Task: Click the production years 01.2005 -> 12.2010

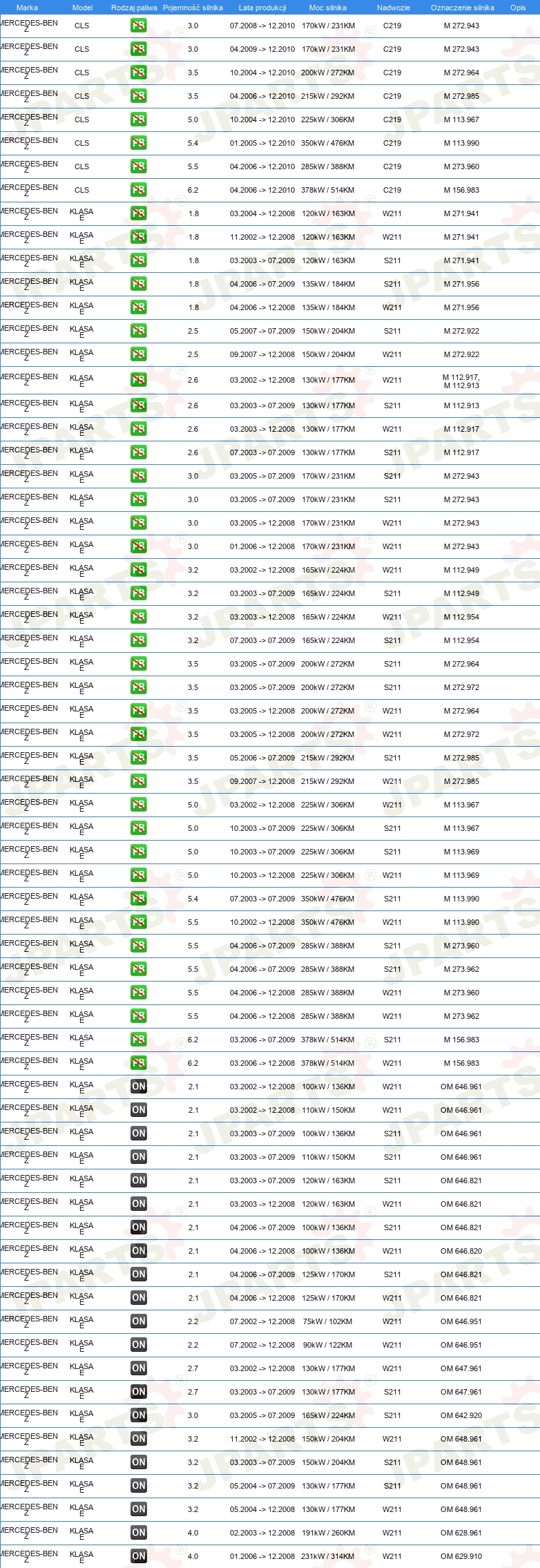Action: click(x=262, y=143)
